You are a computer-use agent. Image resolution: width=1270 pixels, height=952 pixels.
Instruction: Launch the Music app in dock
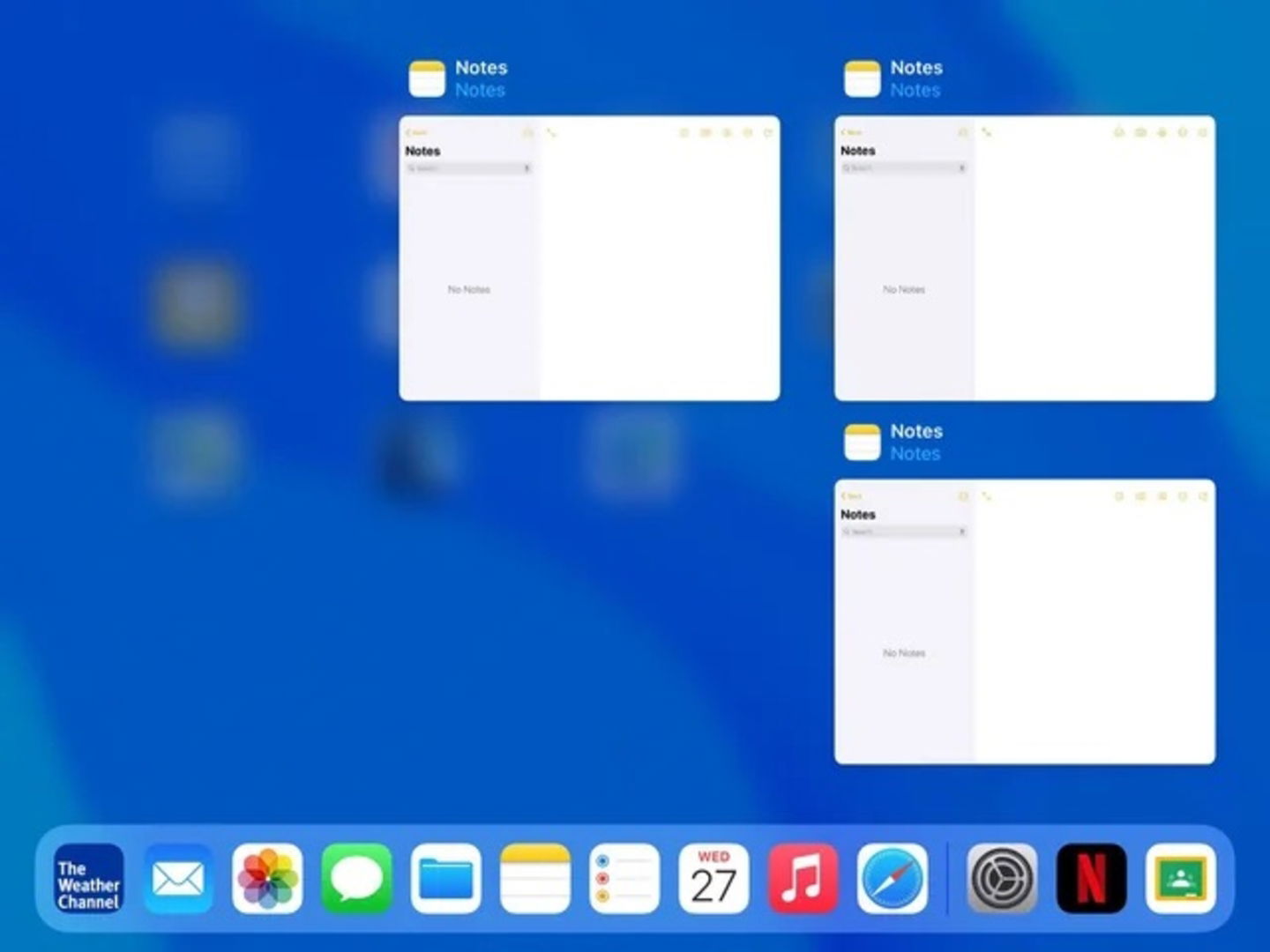[803, 879]
